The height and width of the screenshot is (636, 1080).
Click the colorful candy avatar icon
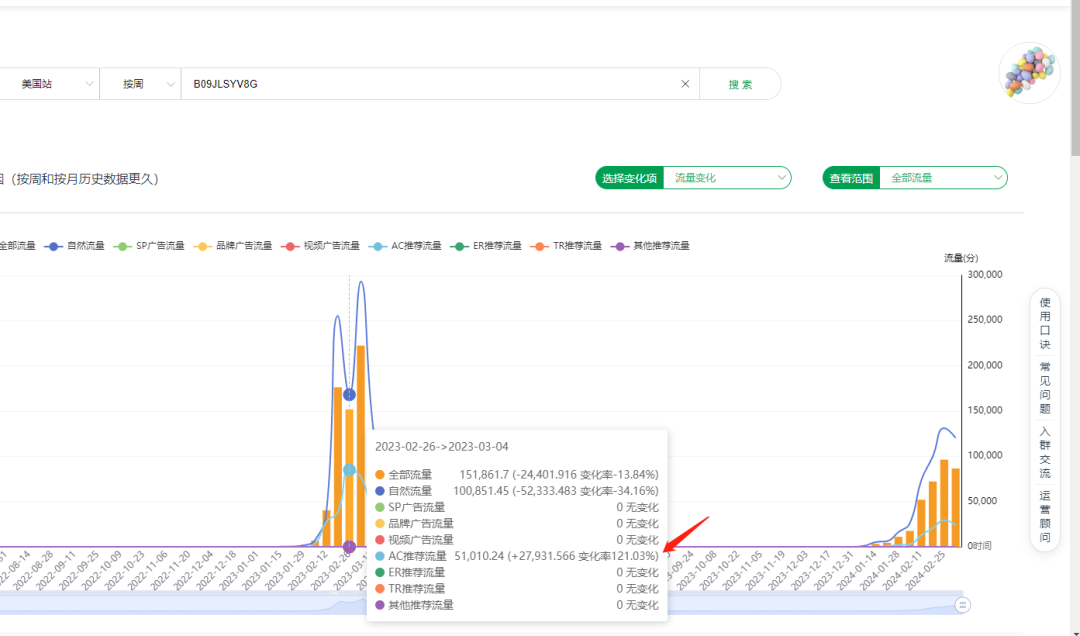(x=1029, y=73)
